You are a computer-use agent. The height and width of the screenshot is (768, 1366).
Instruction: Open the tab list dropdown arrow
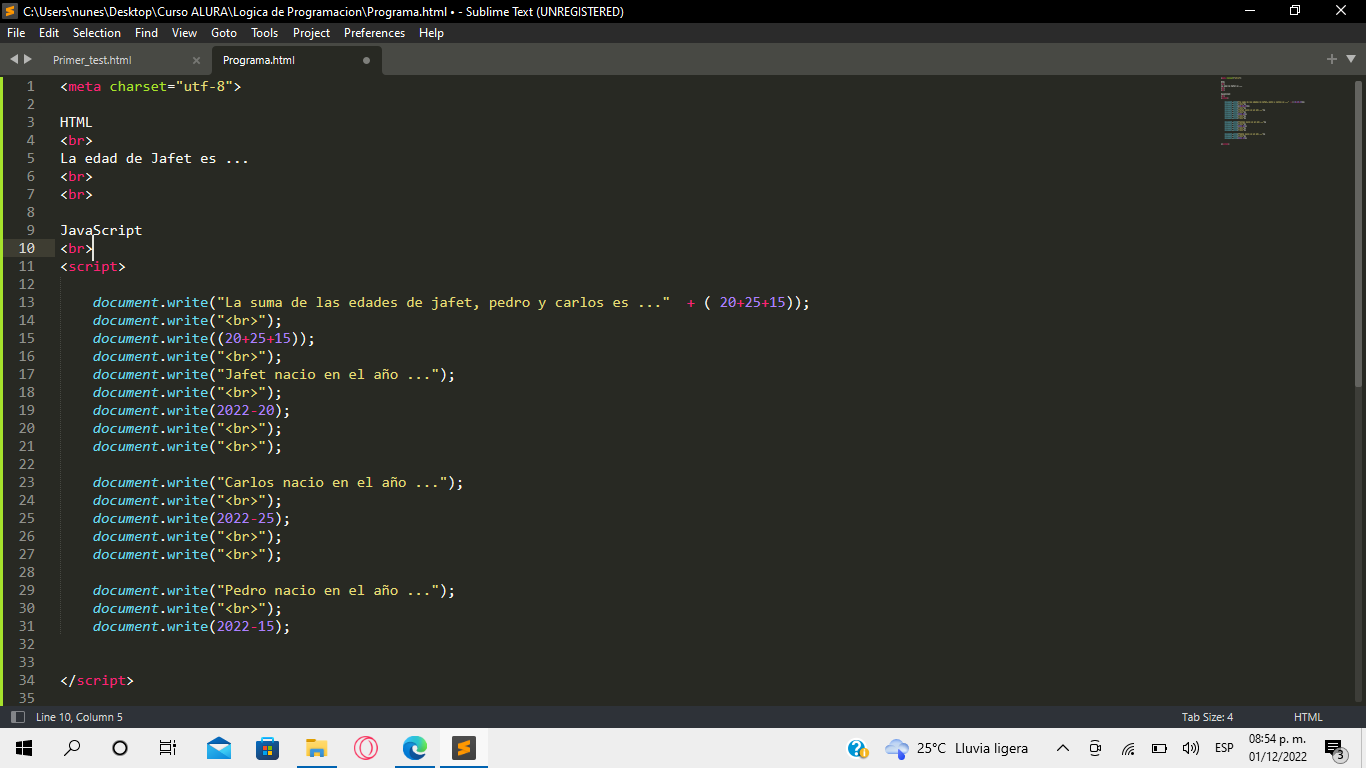pos(1350,60)
